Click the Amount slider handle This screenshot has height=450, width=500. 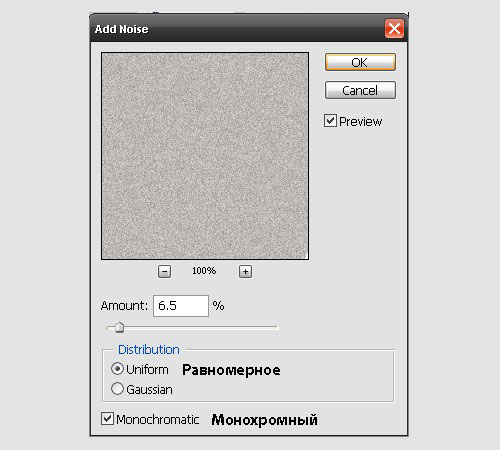pos(119,327)
